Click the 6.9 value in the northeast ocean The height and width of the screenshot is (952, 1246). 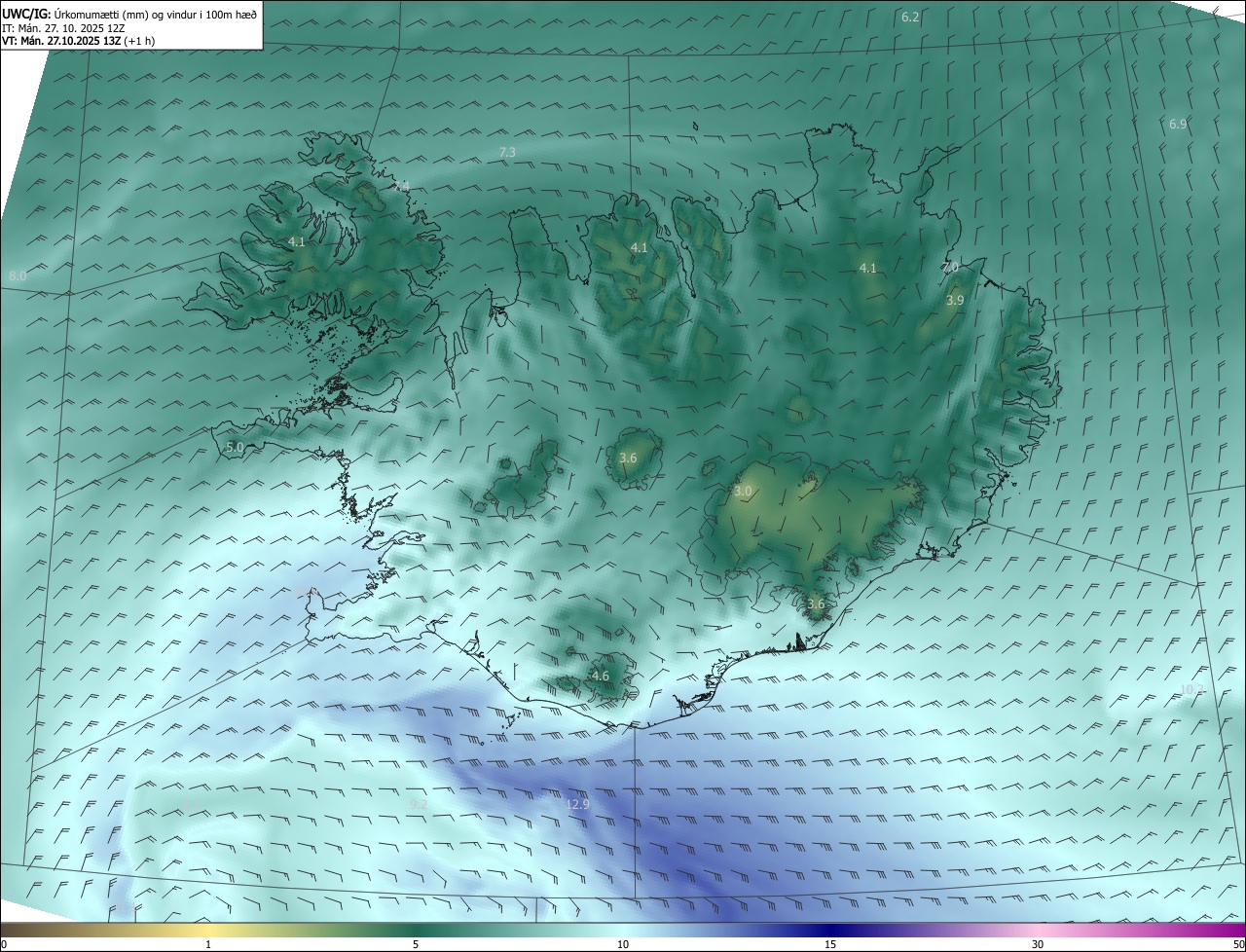[1178, 124]
